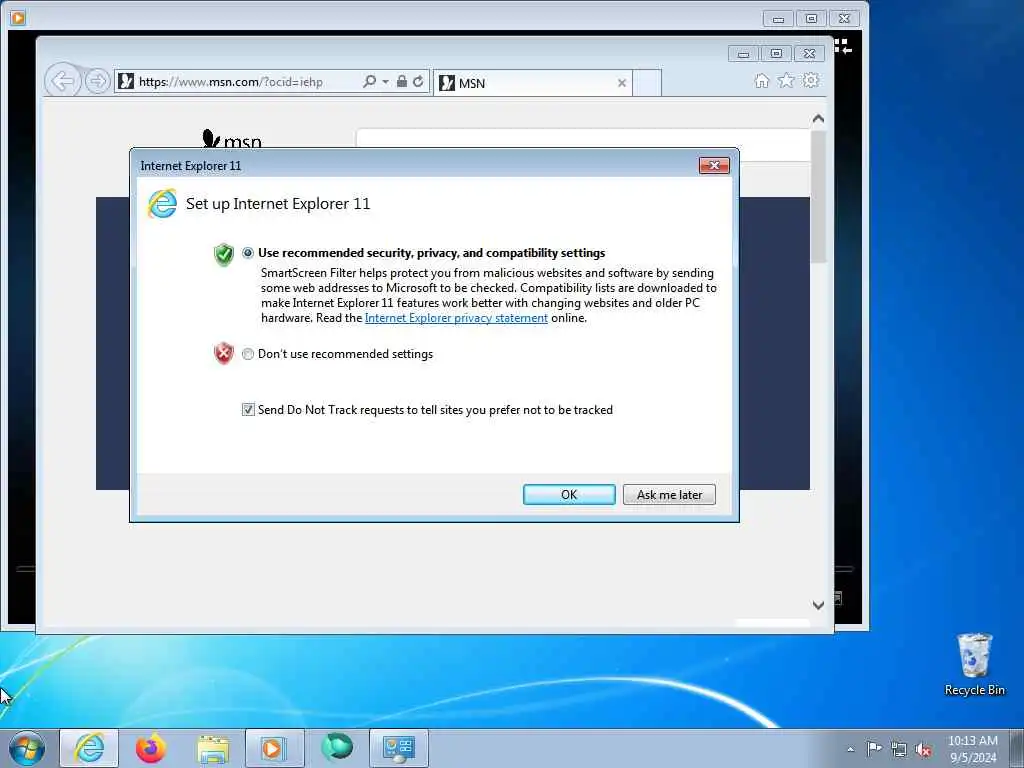Open the Tools gear menu
Viewport: 1024px width, 768px height.
[x=810, y=80]
